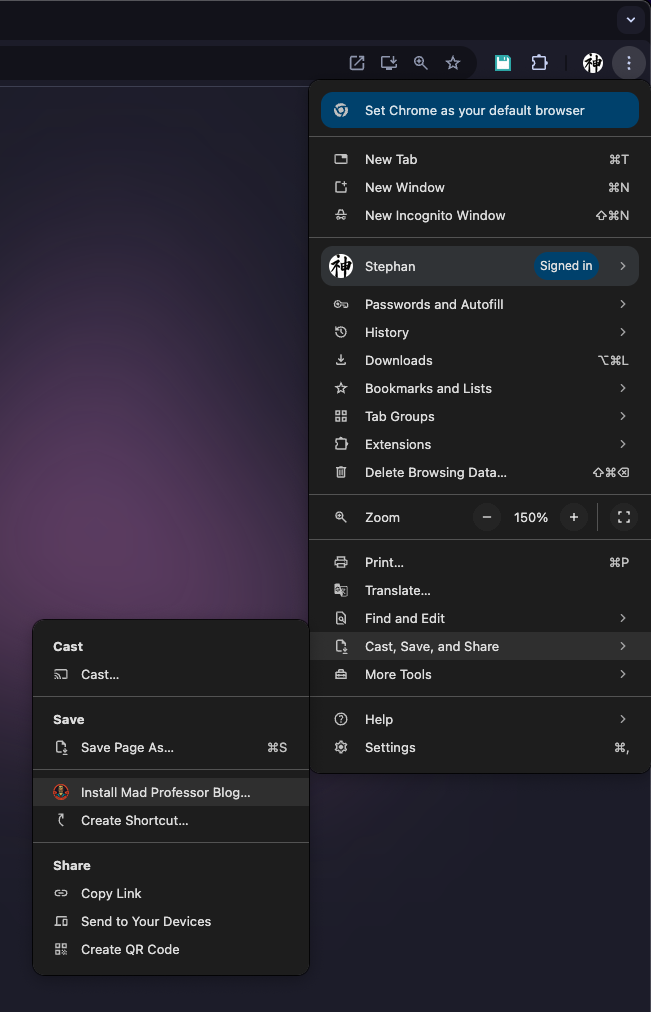This screenshot has width=651, height=1012.
Task: Open the teal floppy disk extension
Action: tap(503, 63)
